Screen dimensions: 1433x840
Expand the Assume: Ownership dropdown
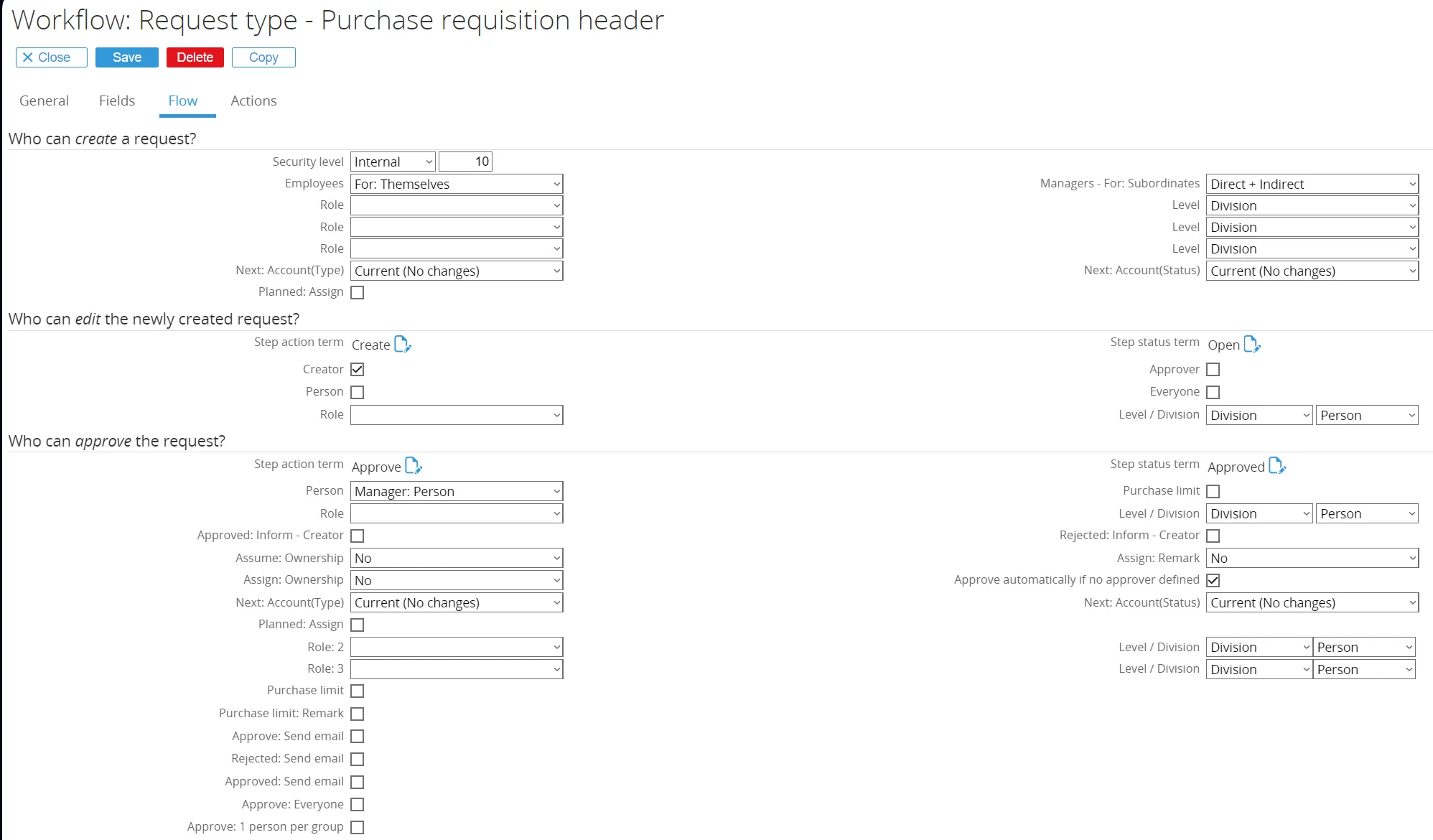click(457, 558)
